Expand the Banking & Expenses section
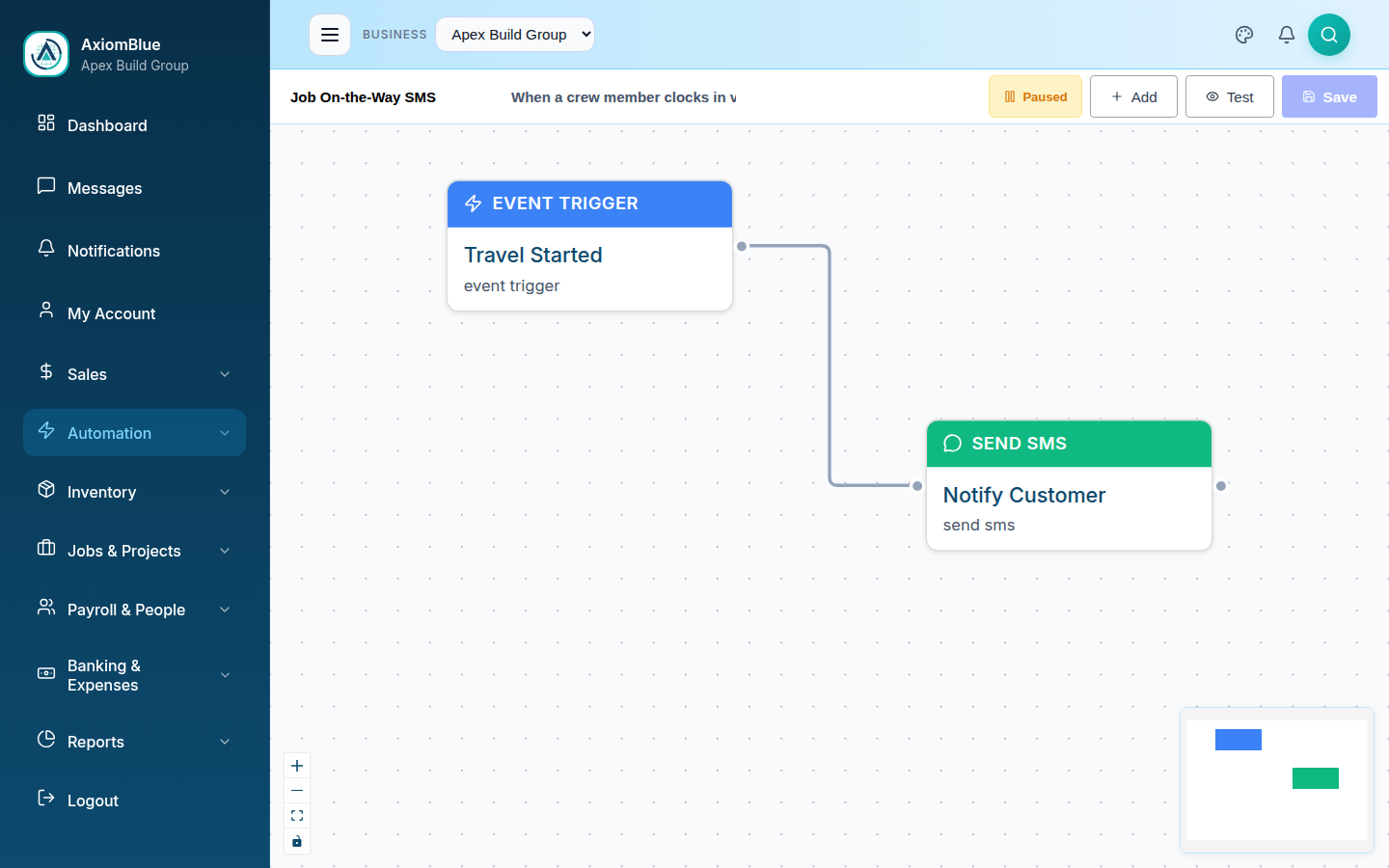Screen dimensions: 1389x868 click(x=134, y=675)
